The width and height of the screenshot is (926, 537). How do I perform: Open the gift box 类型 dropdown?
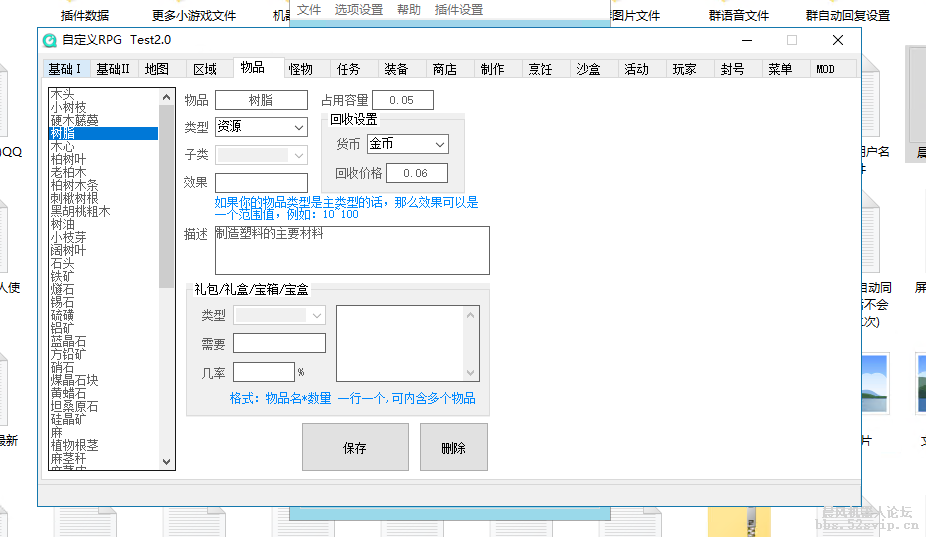279,315
